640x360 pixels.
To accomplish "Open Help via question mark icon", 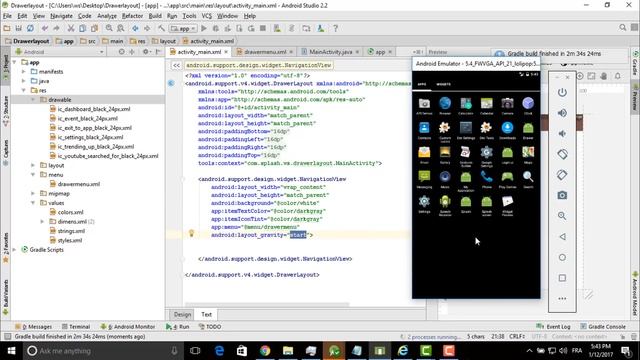I will click(x=336, y=28).
